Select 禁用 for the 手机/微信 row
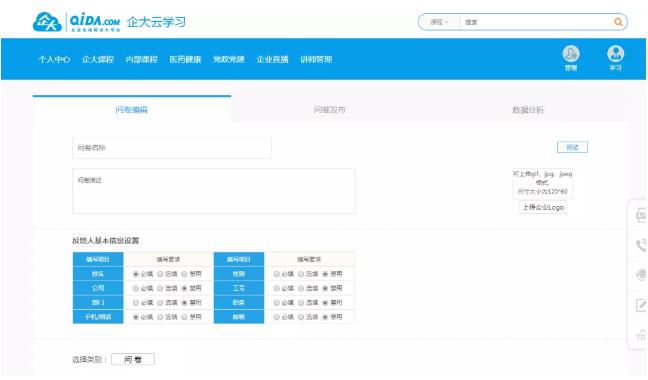The image size is (648, 380). (184, 317)
